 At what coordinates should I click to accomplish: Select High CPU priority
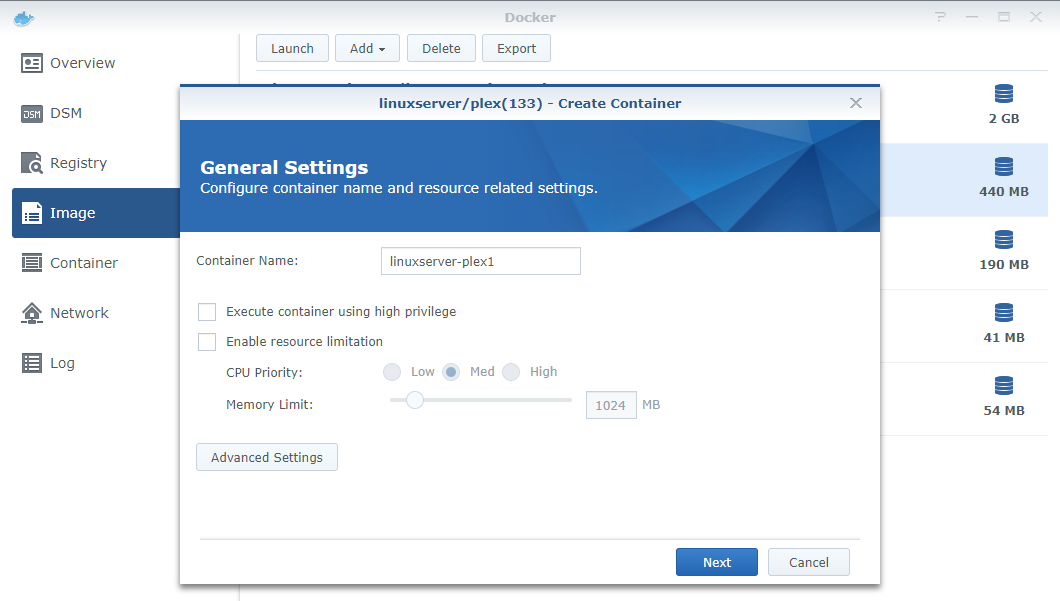coord(511,372)
